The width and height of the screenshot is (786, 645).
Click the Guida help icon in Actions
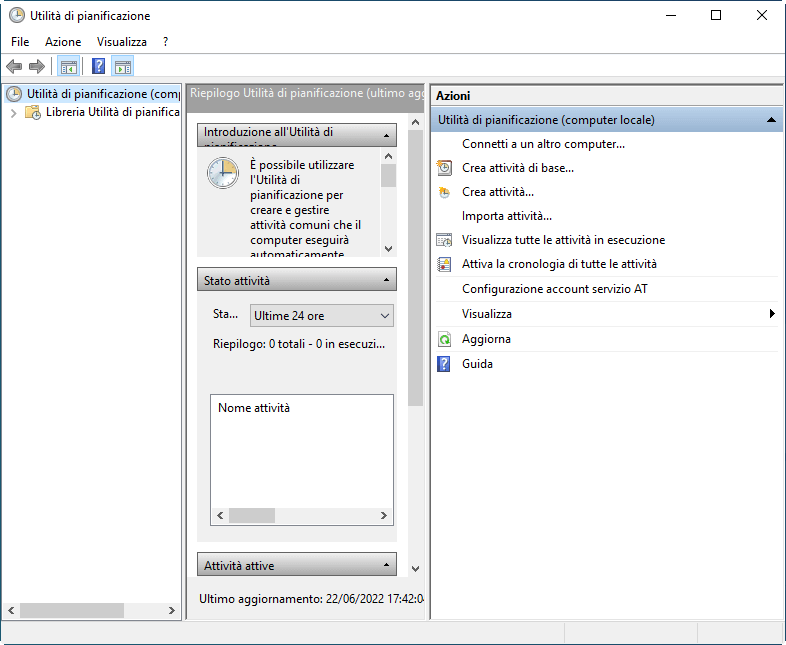point(444,364)
